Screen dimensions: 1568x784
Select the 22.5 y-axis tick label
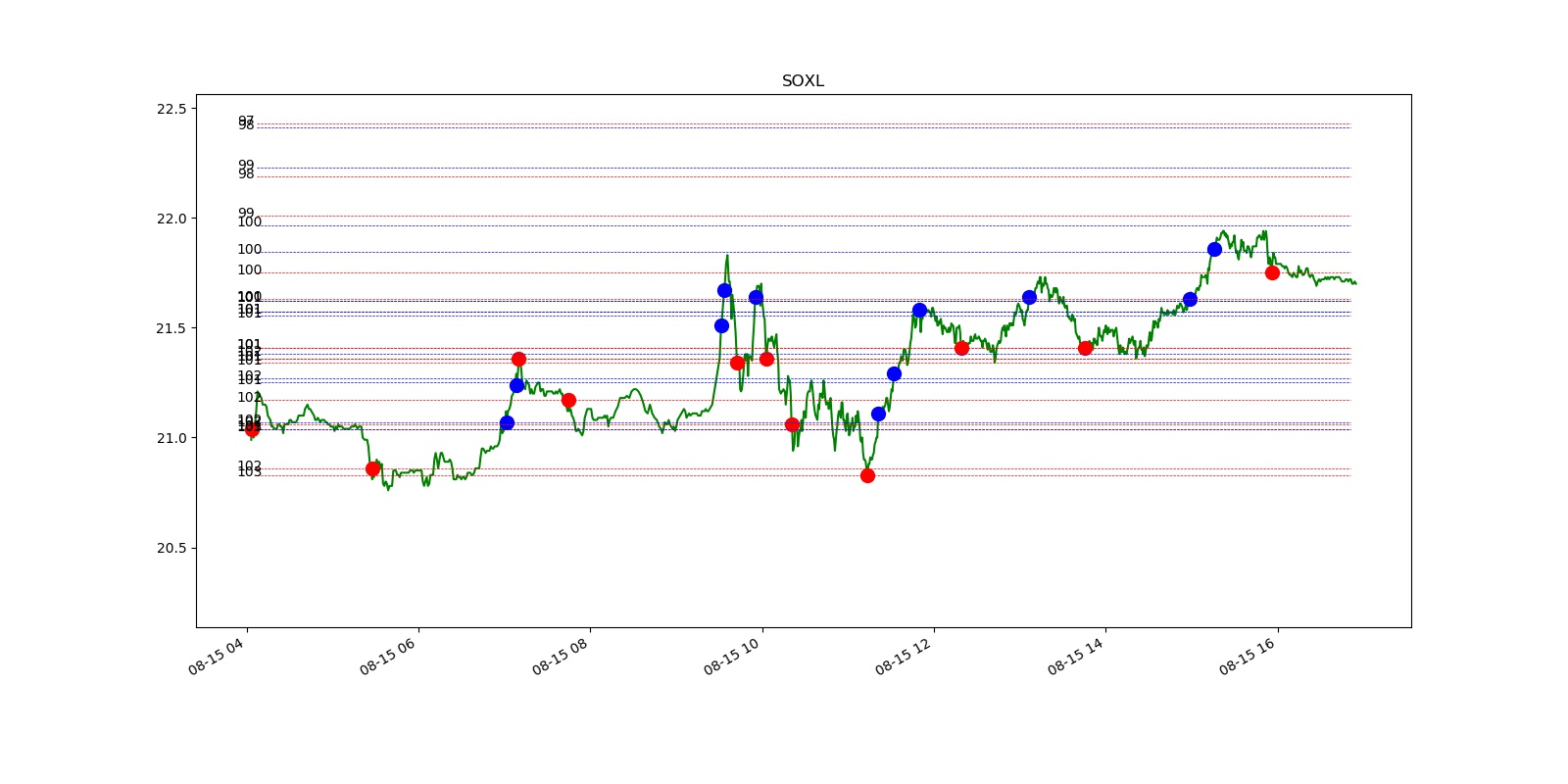coord(171,109)
